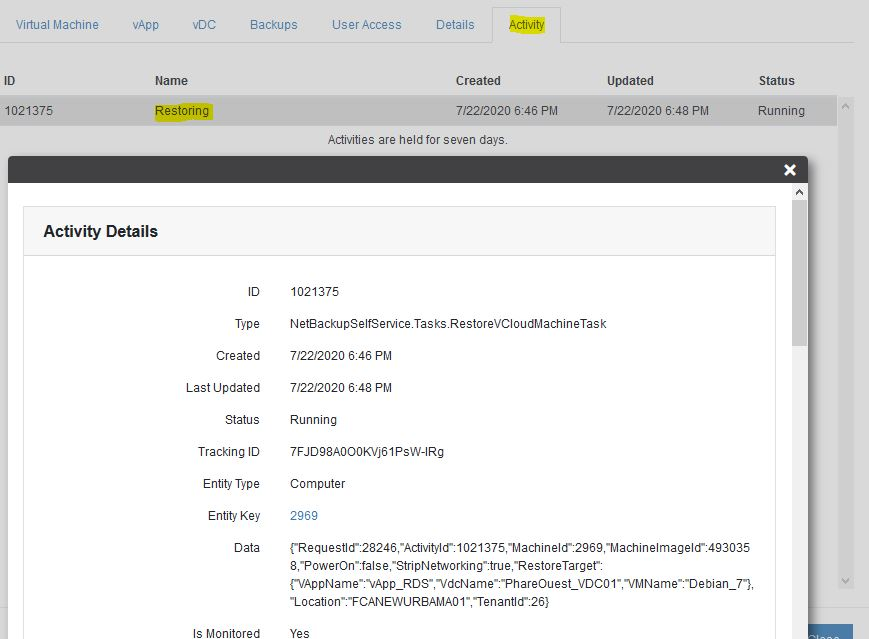Open the Details tab

click(455, 25)
